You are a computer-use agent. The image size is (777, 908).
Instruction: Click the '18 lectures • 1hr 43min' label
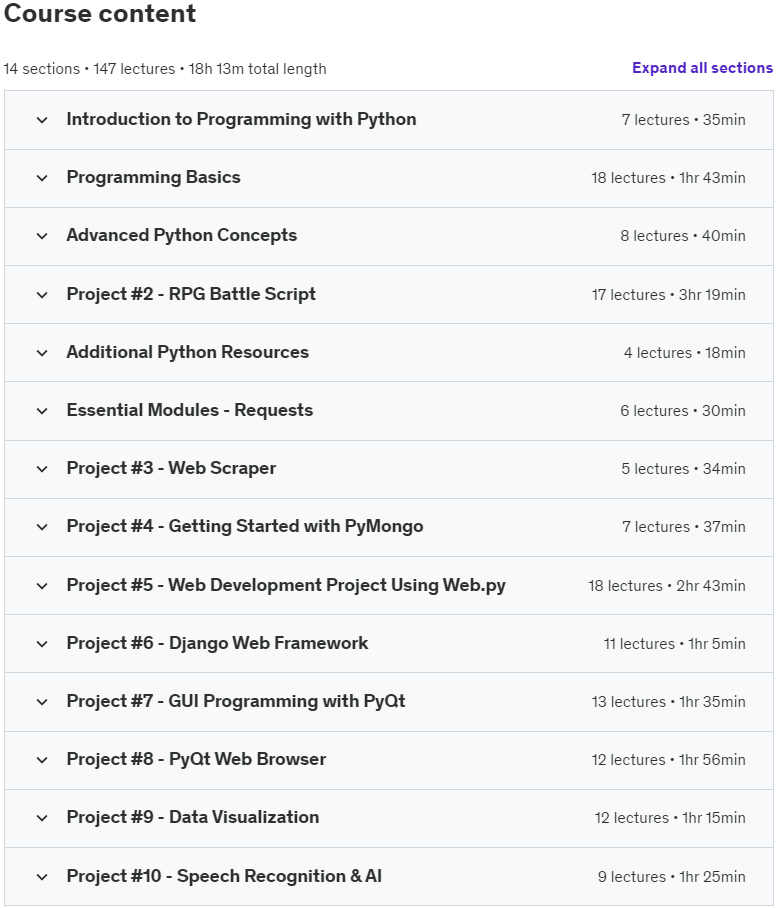click(668, 178)
